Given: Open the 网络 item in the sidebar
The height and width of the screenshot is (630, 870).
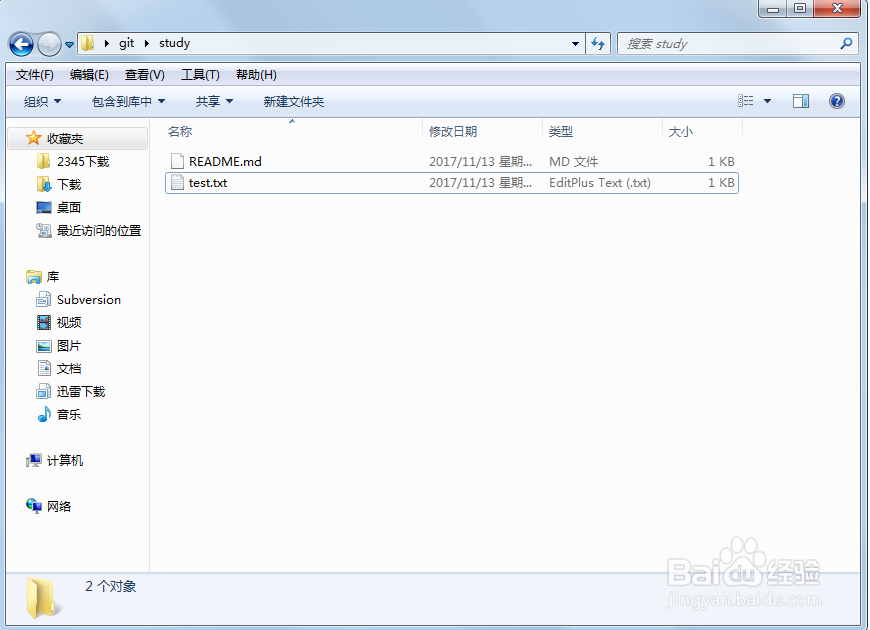Looking at the screenshot, I should coord(58,506).
